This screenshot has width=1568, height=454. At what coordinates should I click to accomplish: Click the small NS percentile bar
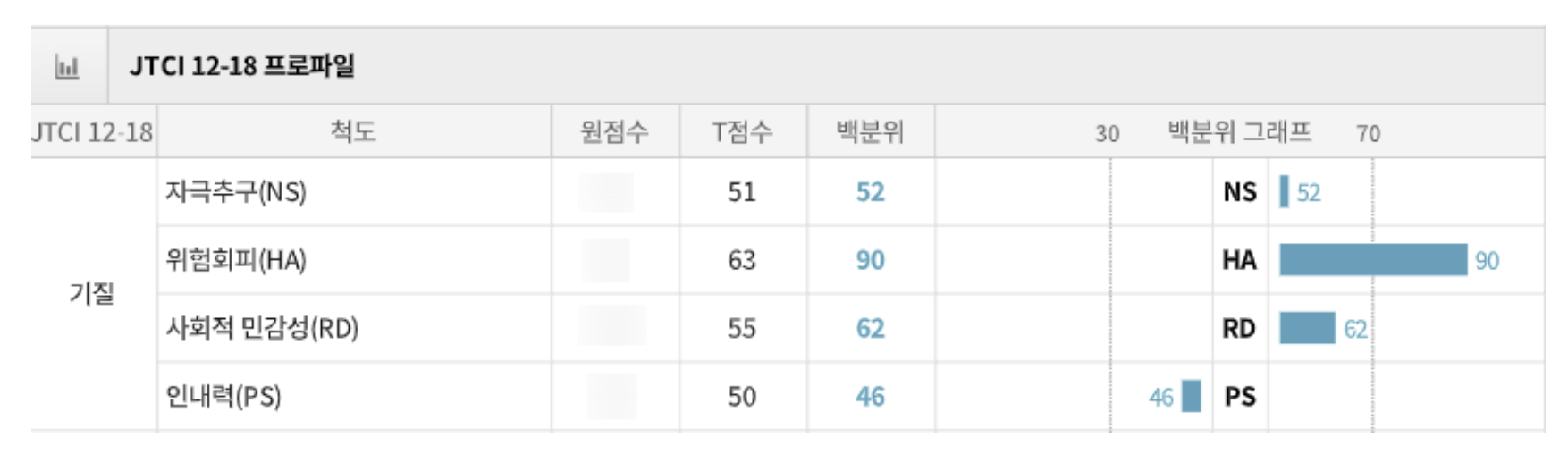1284,192
